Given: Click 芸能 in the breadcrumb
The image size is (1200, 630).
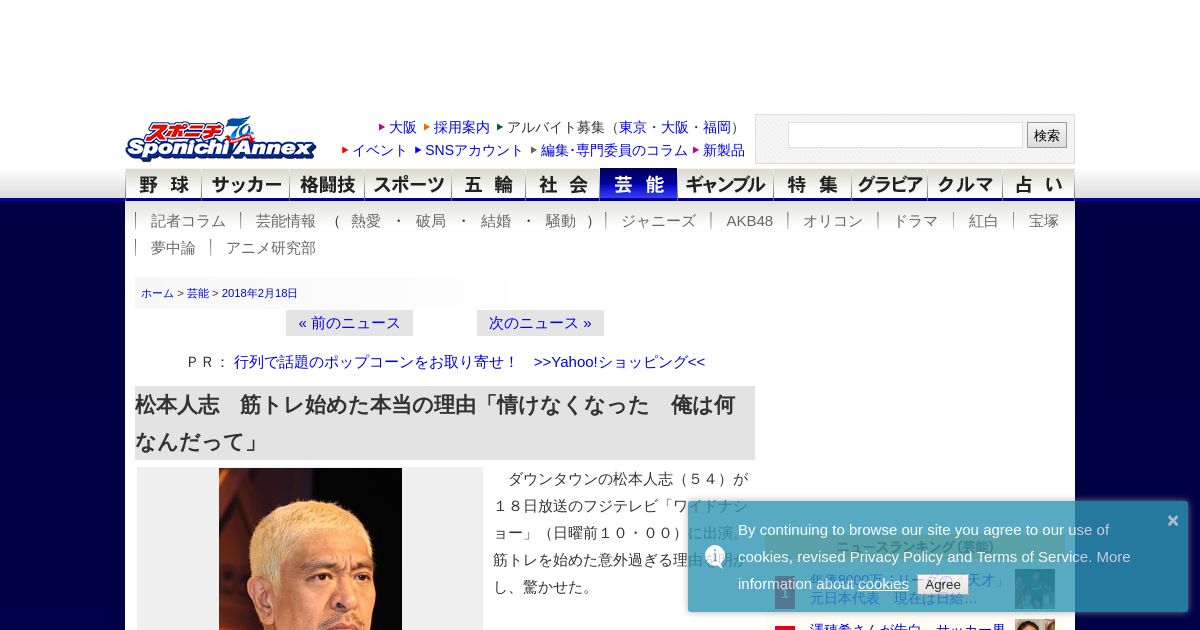Looking at the screenshot, I should click(x=198, y=293).
